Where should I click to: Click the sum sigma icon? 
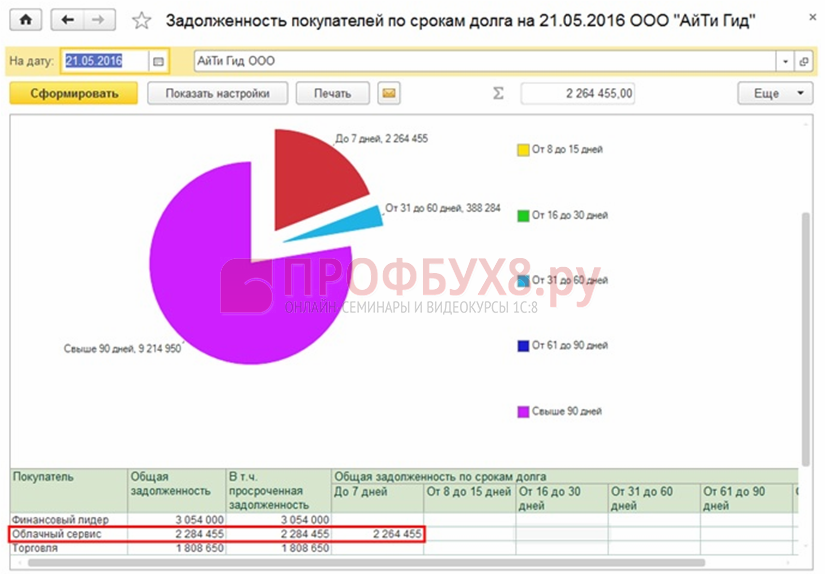pyautogui.click(x=498, y=94)
